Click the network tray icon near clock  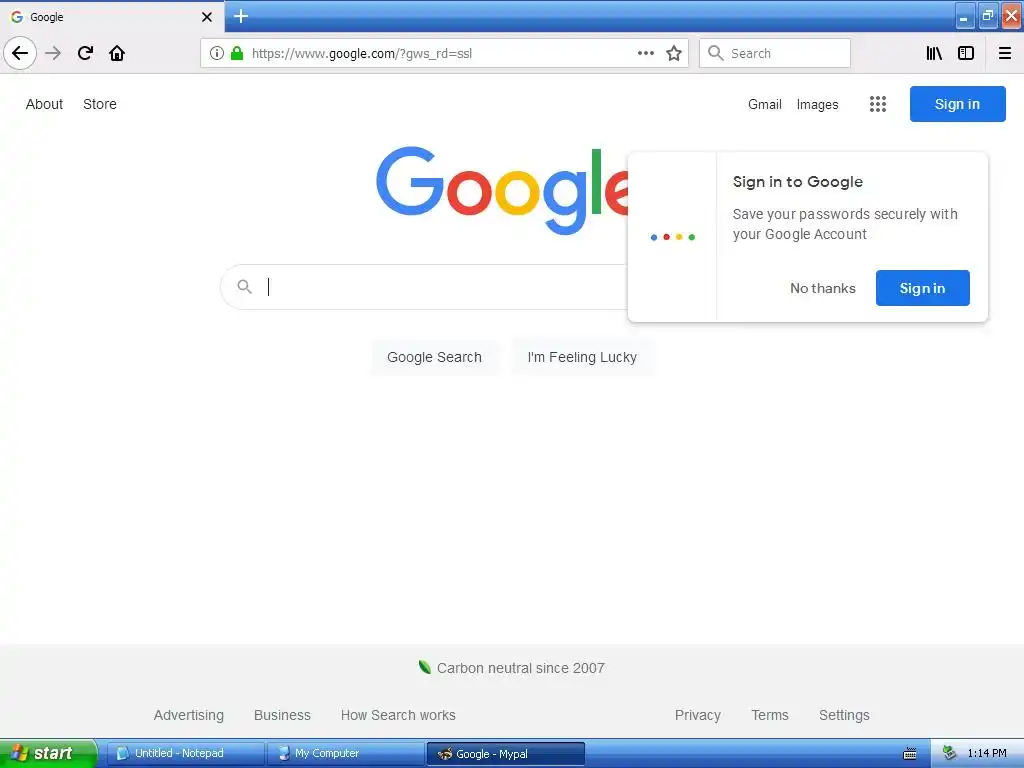click(x=950, y=753)
